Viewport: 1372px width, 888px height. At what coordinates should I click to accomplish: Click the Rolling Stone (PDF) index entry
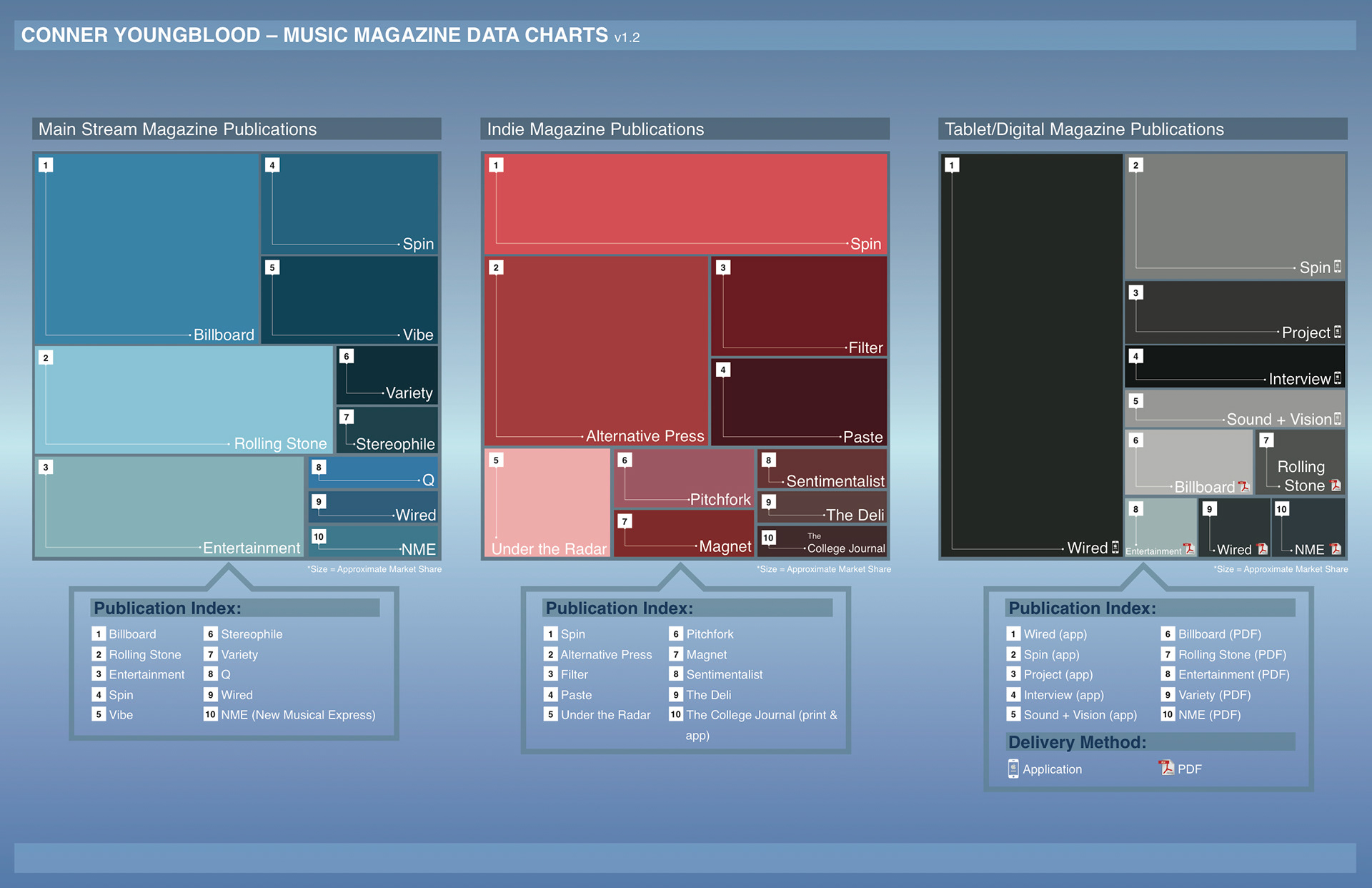[x=1231, y=655]
